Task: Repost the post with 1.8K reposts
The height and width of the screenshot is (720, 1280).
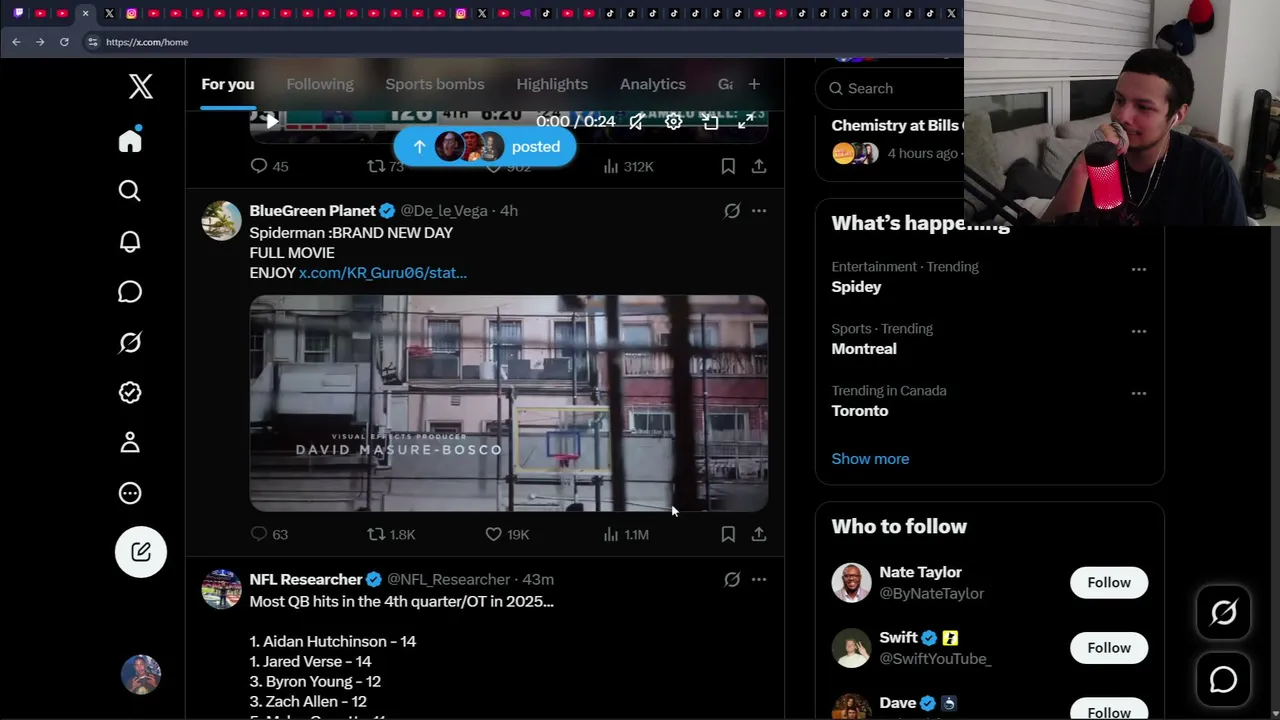Action: (x=391, y=535)
